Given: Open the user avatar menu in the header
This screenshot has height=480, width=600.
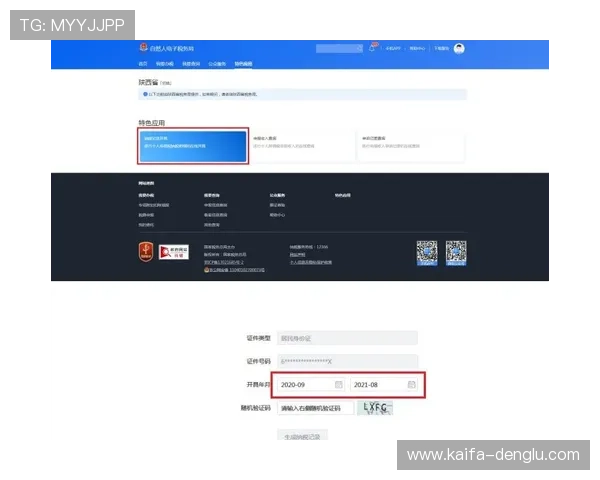Looking at the screenshot, I should point(459,48).
